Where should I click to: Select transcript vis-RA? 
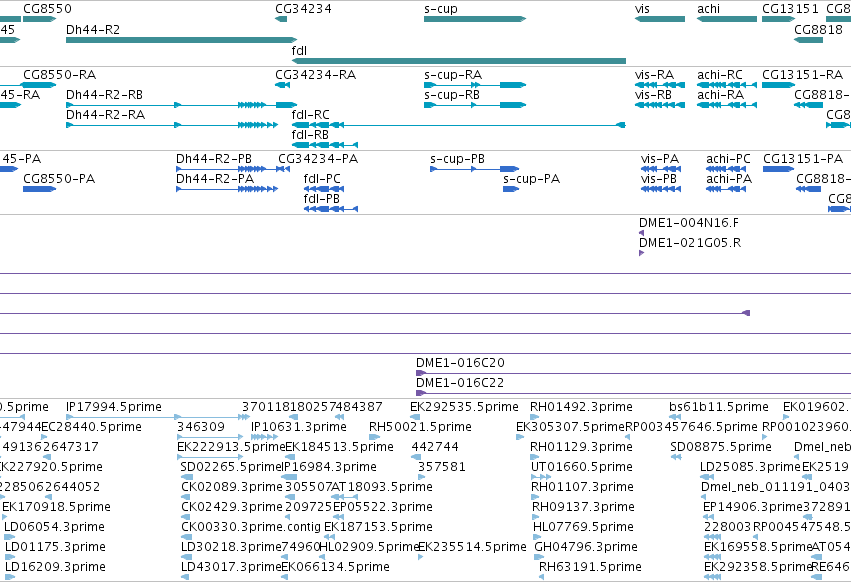pyautogui.click(x=655, y=74)
